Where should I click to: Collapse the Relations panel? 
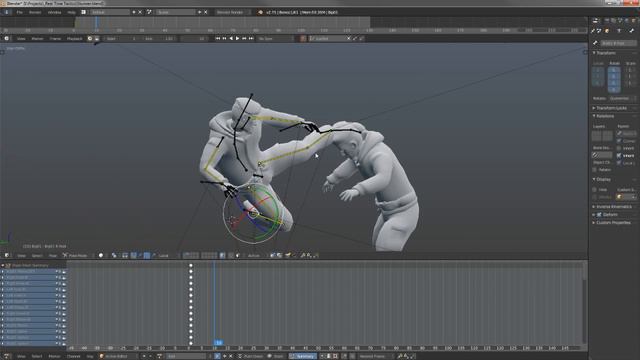tap(603, 116)
